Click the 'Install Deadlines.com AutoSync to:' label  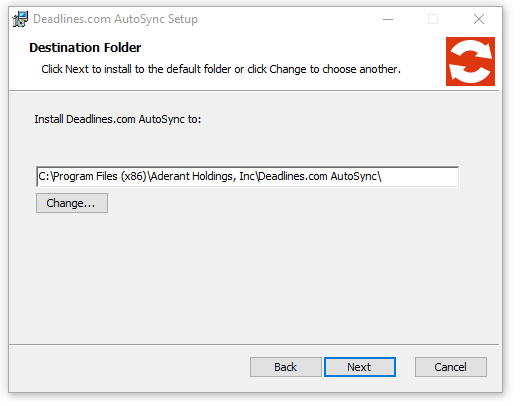pos(120,121)
